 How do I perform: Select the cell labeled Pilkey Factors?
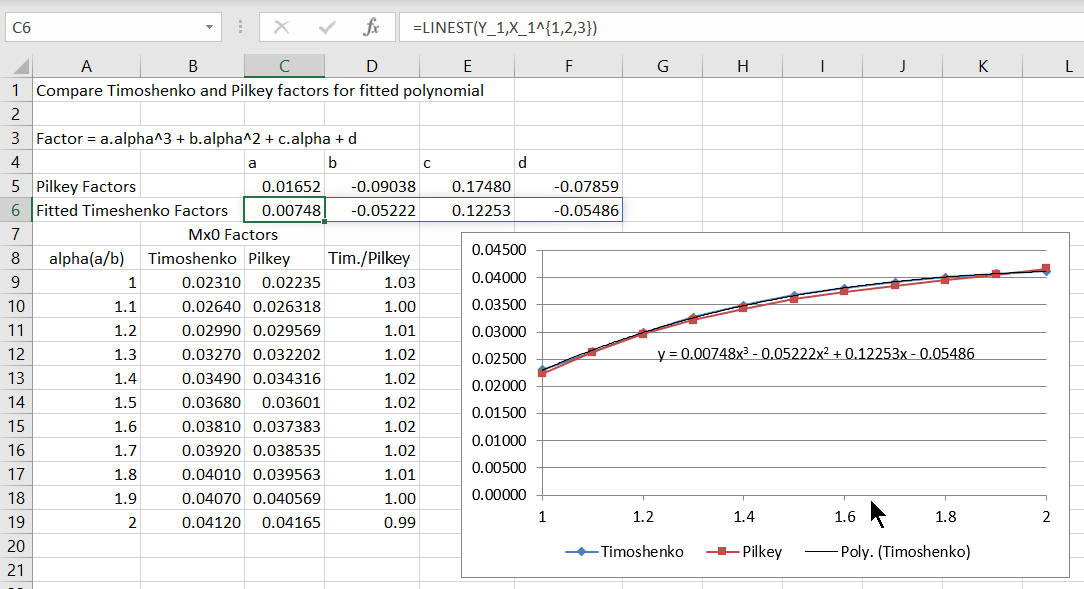[86, 186]
